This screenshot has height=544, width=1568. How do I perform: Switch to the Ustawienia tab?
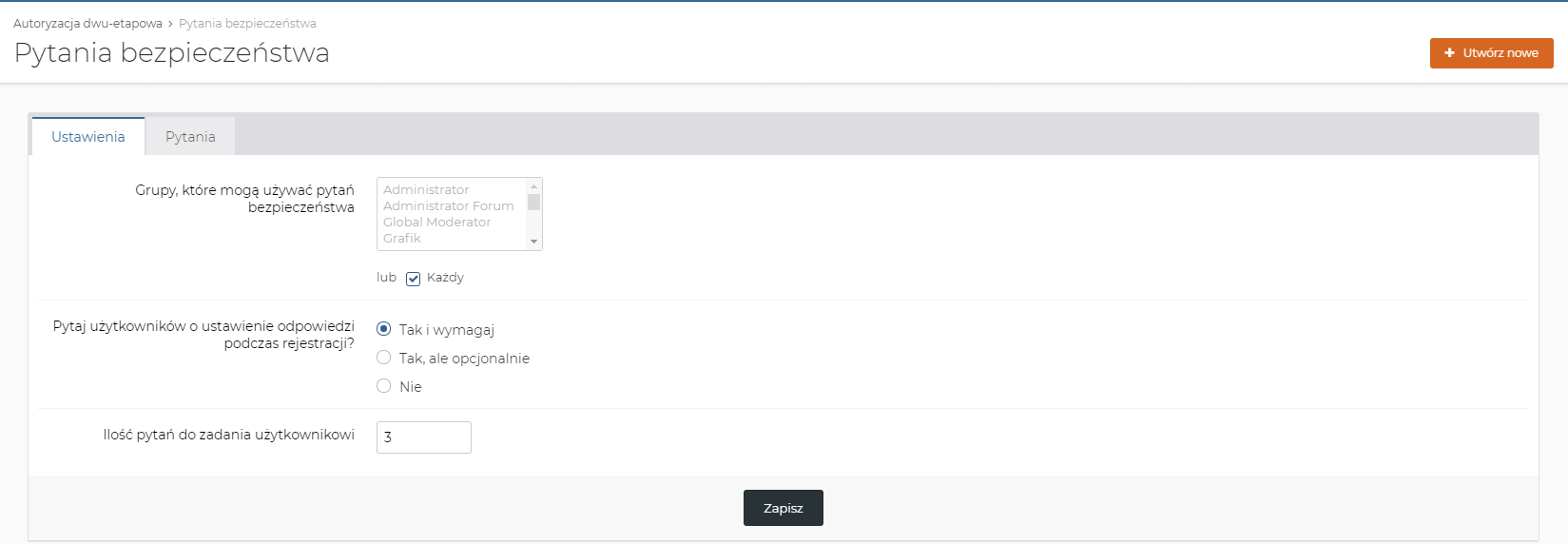87,137
